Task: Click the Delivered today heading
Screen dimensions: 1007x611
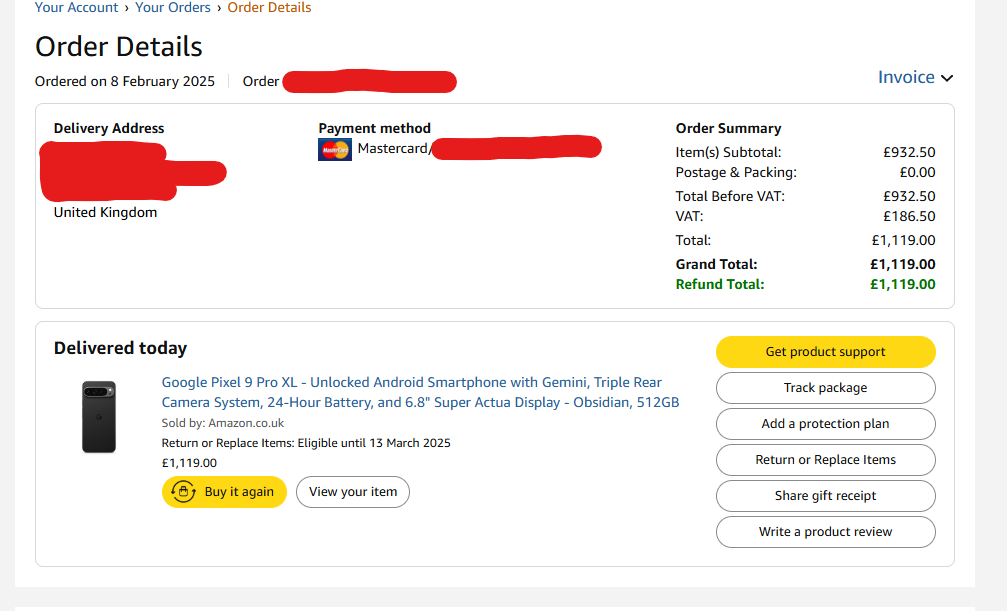Action: [120, 348]
